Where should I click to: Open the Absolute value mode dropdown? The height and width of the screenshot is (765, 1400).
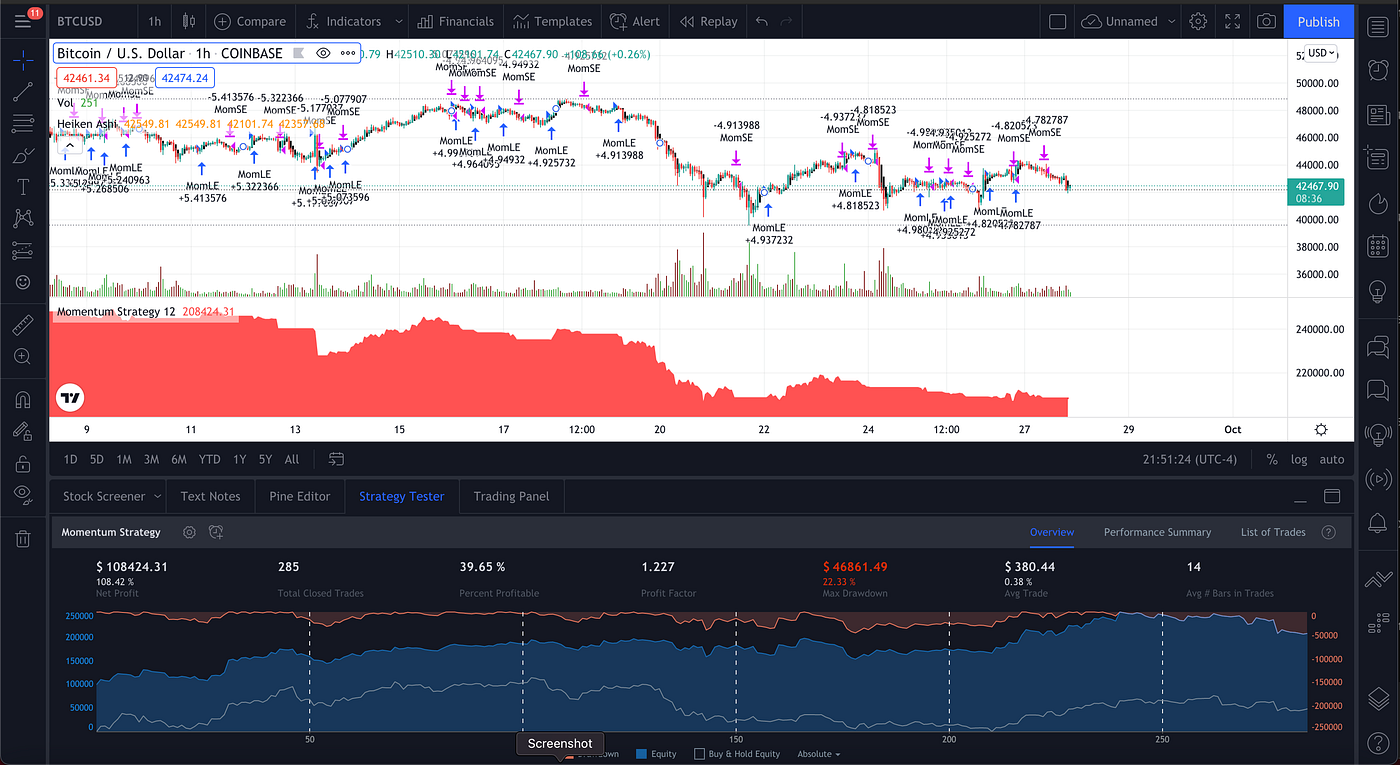(818, 754)
